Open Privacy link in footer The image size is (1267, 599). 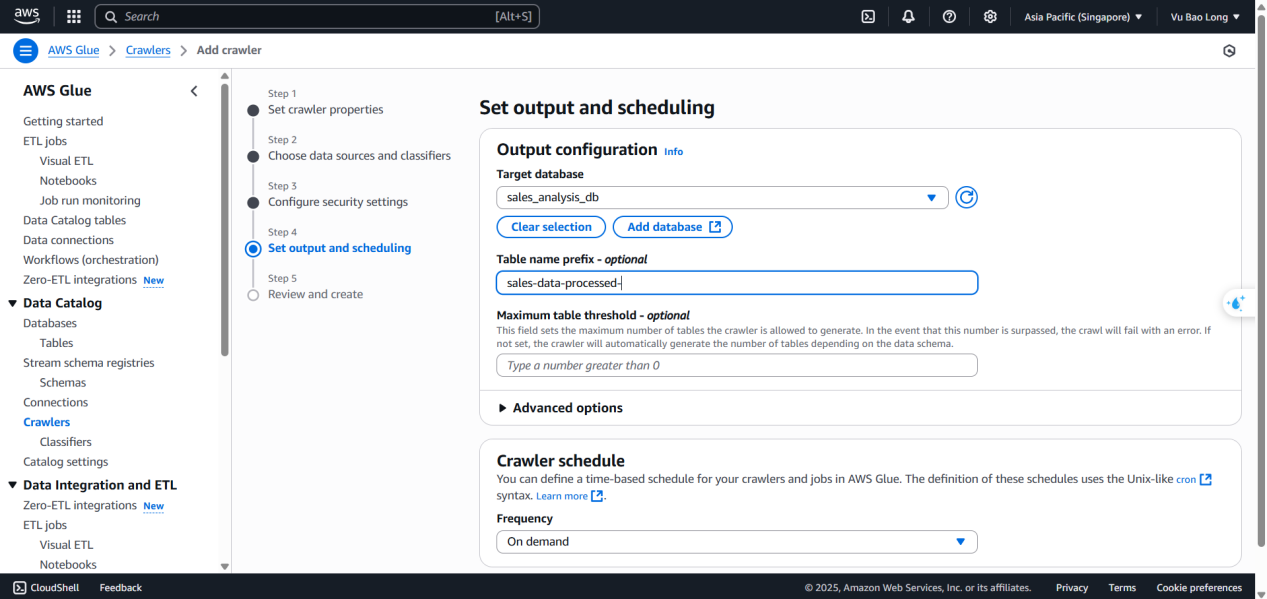pyautogui.click(x=1072, y=588)
